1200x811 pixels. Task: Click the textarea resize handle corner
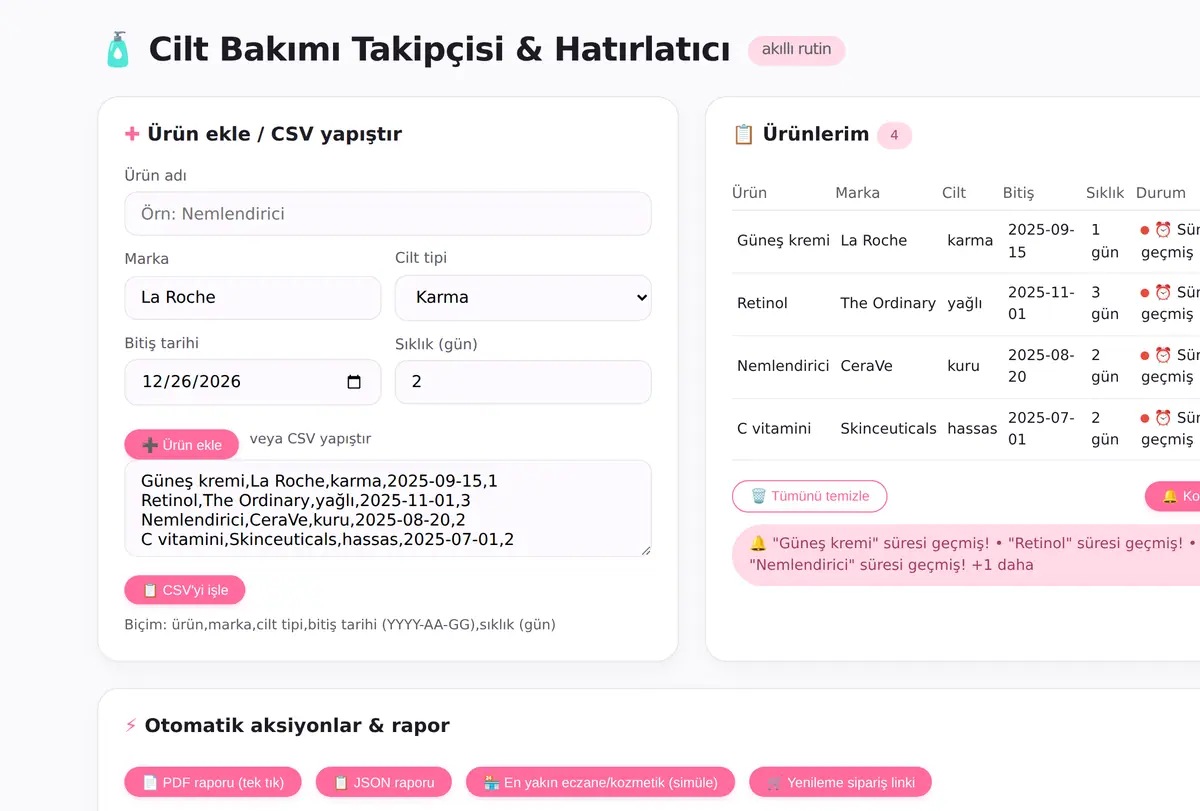[x=645, y=550]
